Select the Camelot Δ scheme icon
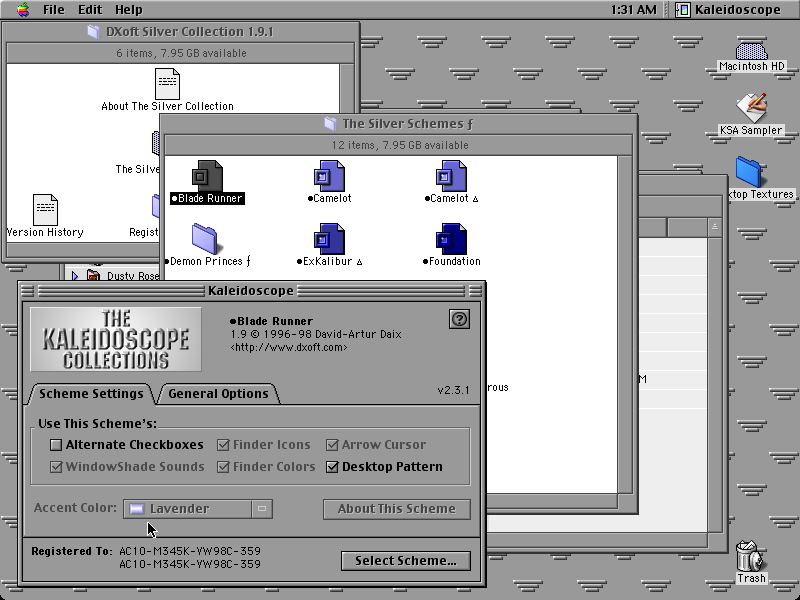 pyautogui.click(x=451, y=176)
